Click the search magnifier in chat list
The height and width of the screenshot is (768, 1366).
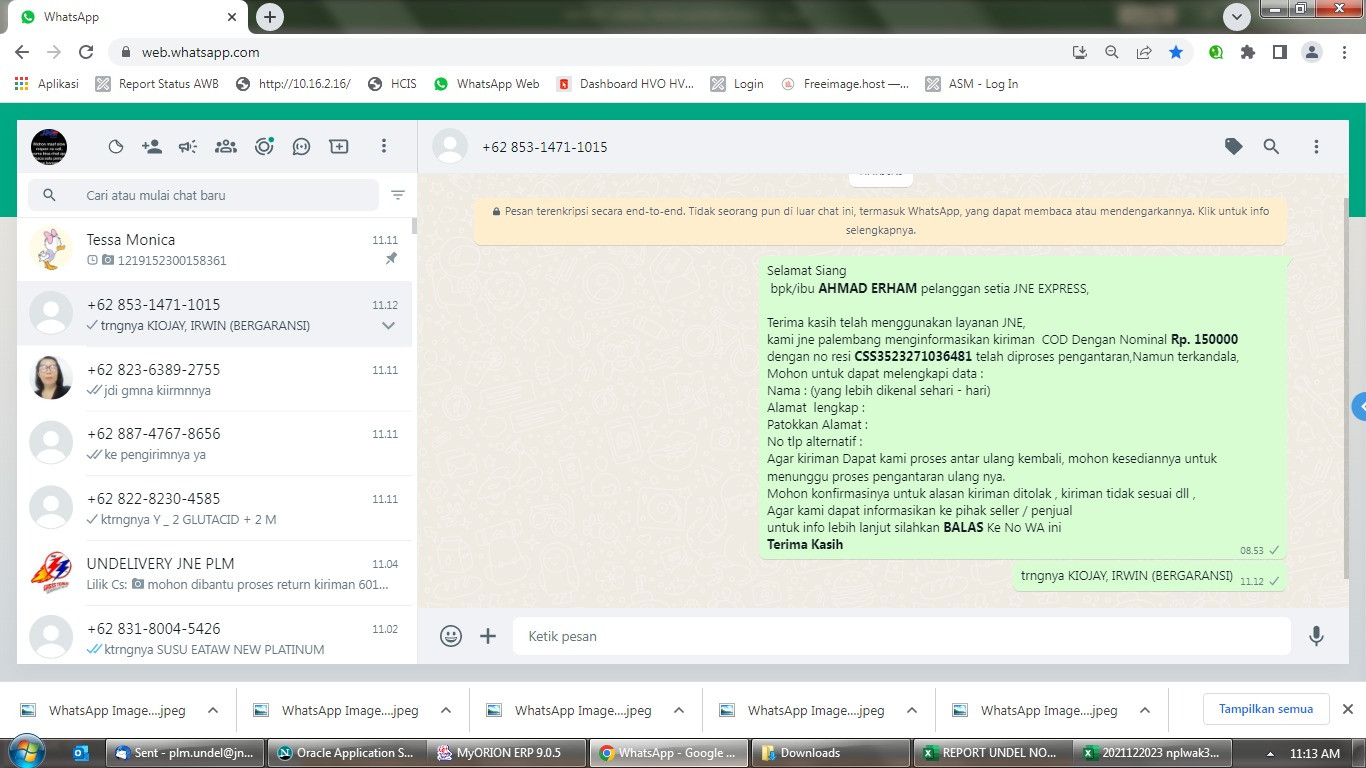(x=49, y=195)
